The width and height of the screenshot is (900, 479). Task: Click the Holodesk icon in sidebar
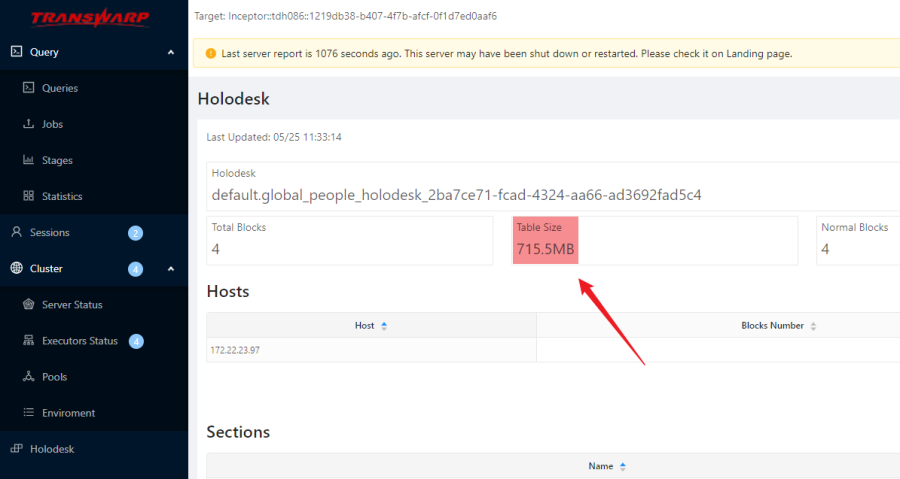point(16,449)
